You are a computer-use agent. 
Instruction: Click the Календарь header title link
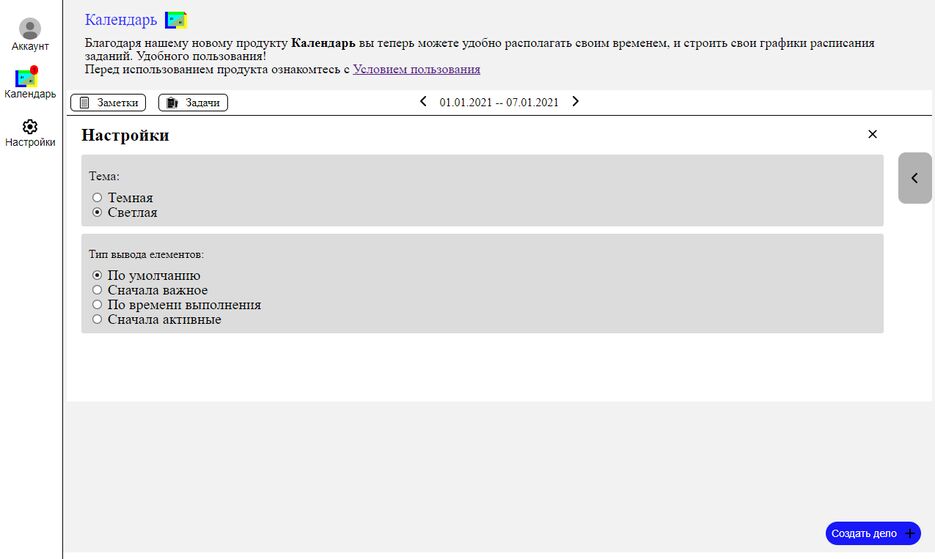(120, 20)
